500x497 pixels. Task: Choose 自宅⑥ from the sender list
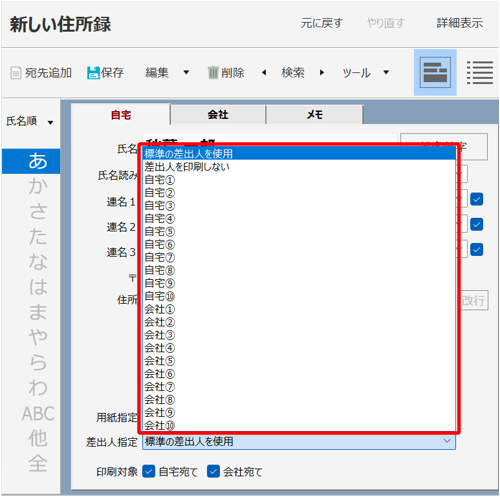pyautogui.click(x=299, y=244)
